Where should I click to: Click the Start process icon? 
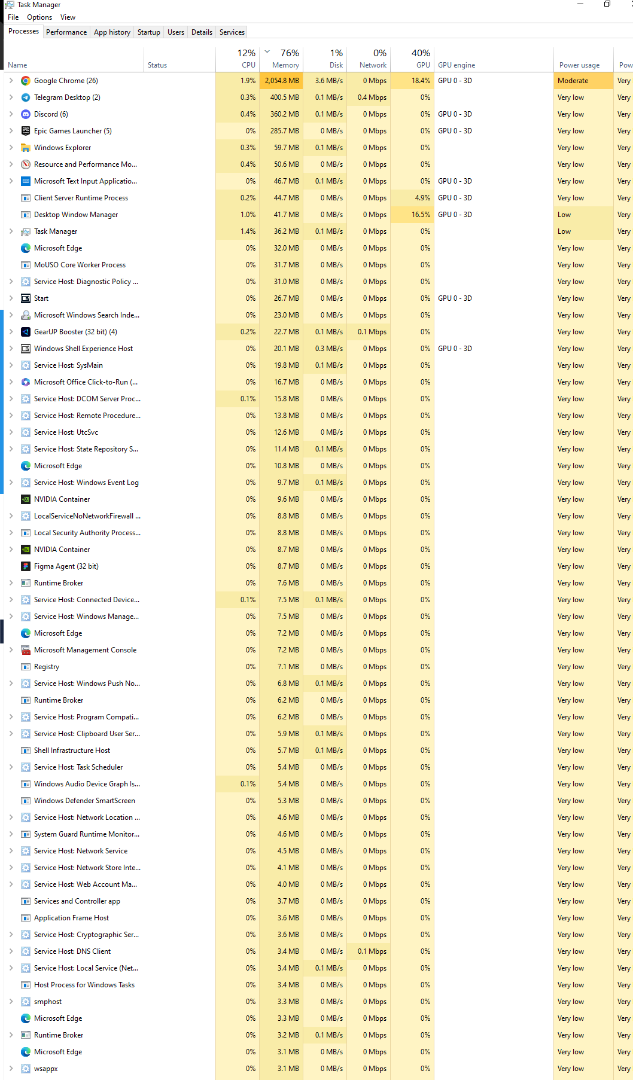coord(25,298)
